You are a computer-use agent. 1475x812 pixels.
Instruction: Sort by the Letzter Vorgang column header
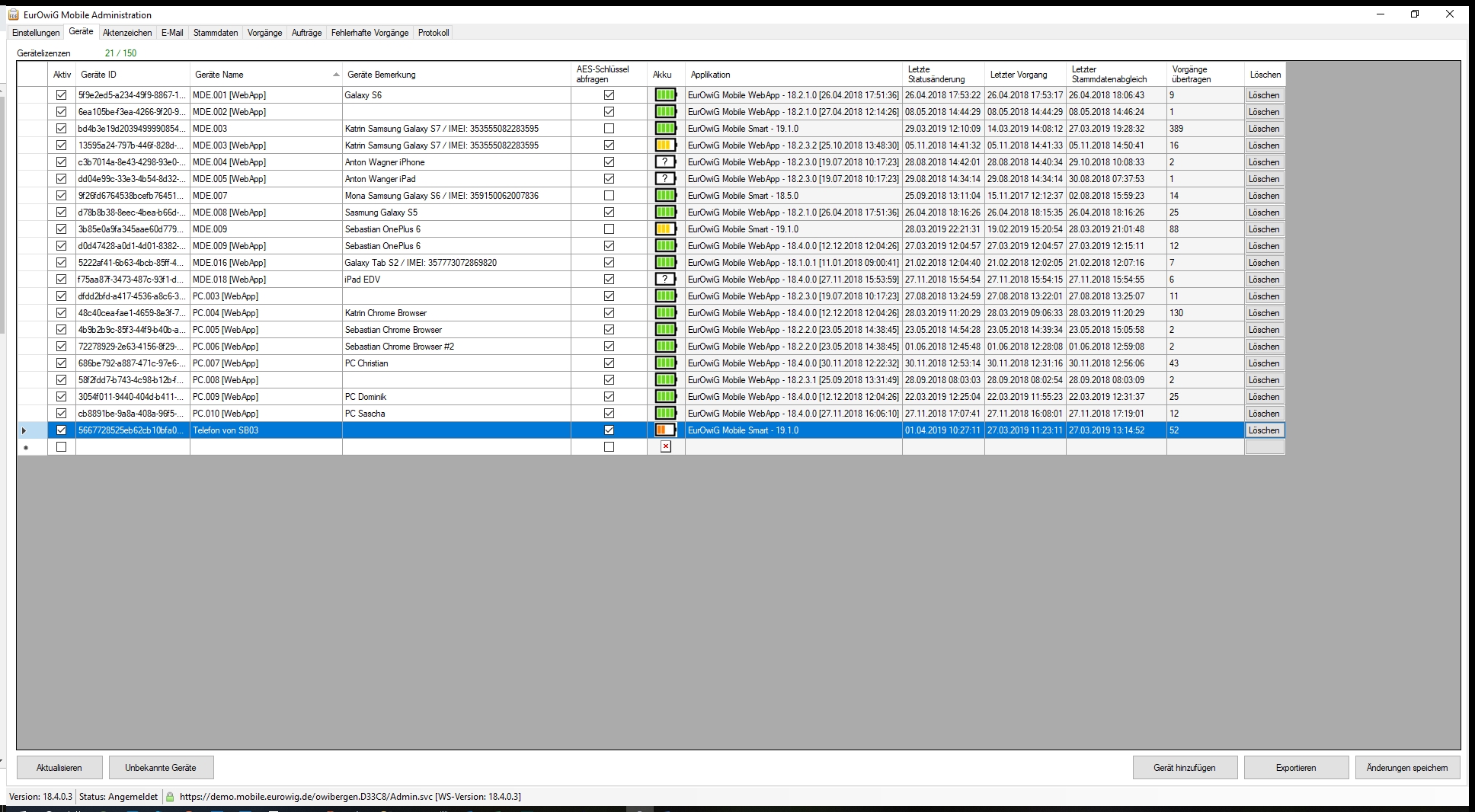1019,75
